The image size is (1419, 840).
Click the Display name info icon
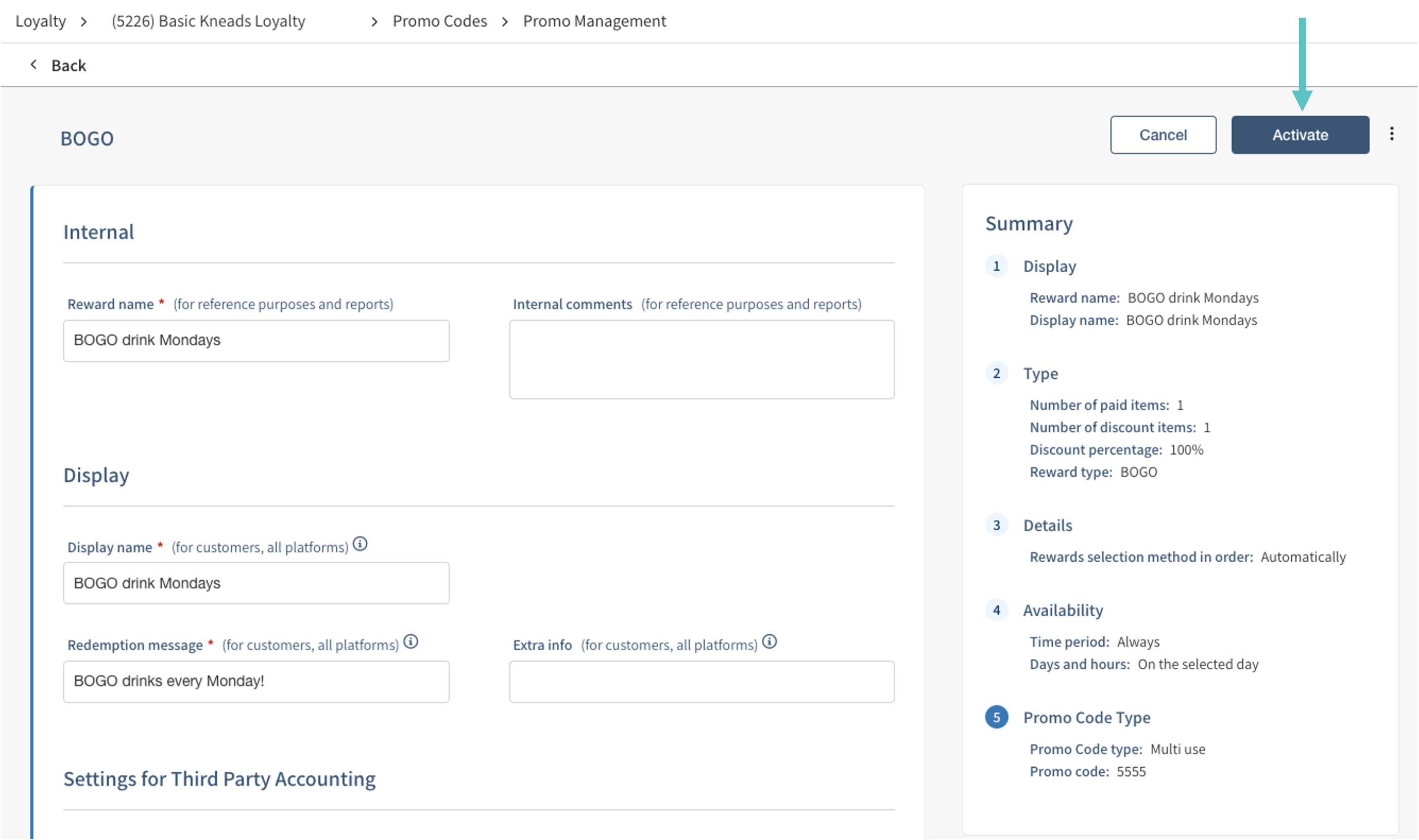pos(360,544)
